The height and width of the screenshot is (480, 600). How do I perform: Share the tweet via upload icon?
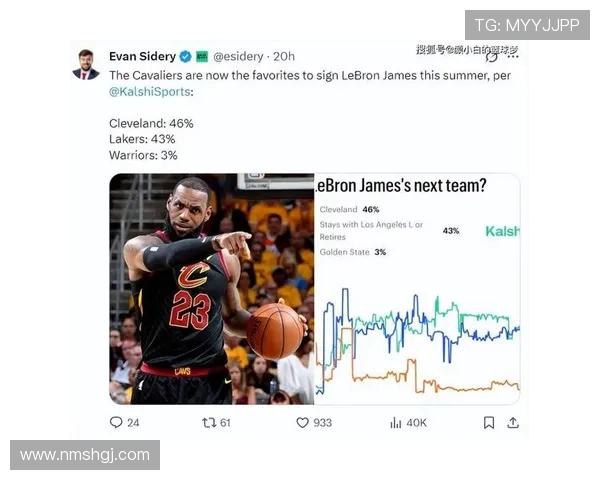(x=513, y=423)
